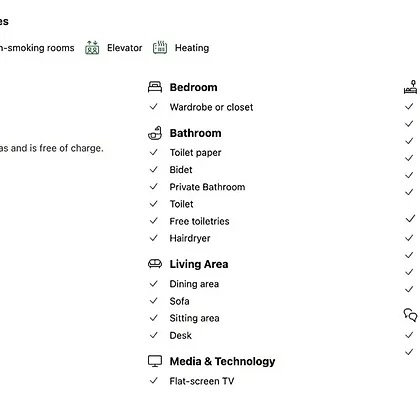Image resolution: width=420 pixels, height=420 pixels.
Task: Click the Bathroom bathtub icon
Action: pos(155,133)
